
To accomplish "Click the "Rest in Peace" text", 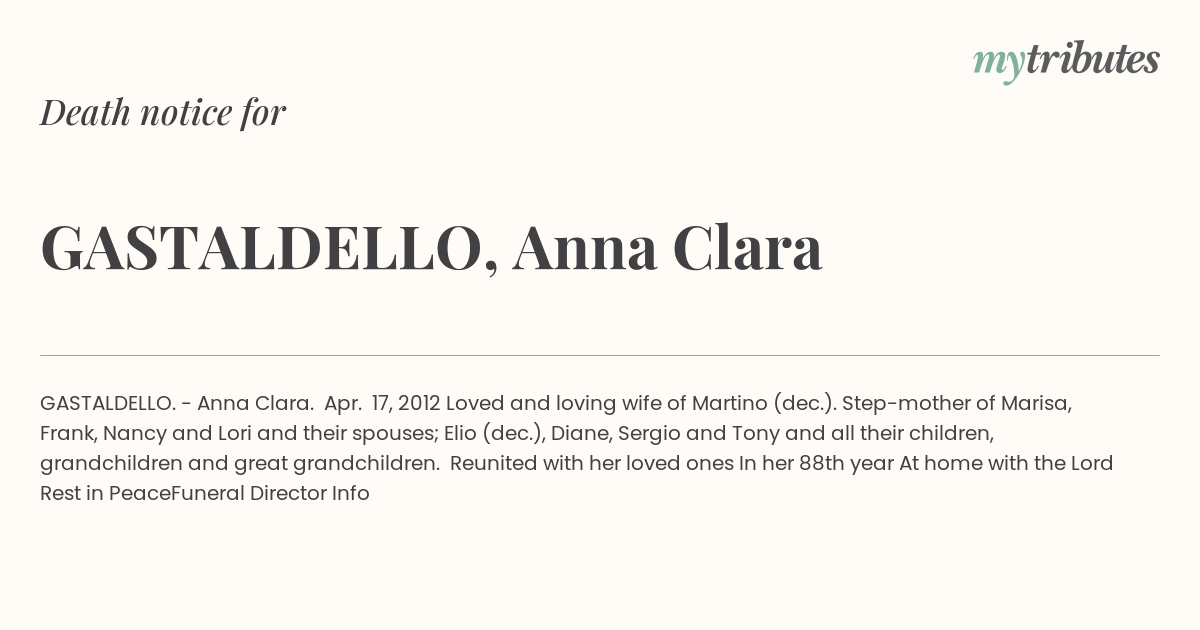I will (105, 493).
